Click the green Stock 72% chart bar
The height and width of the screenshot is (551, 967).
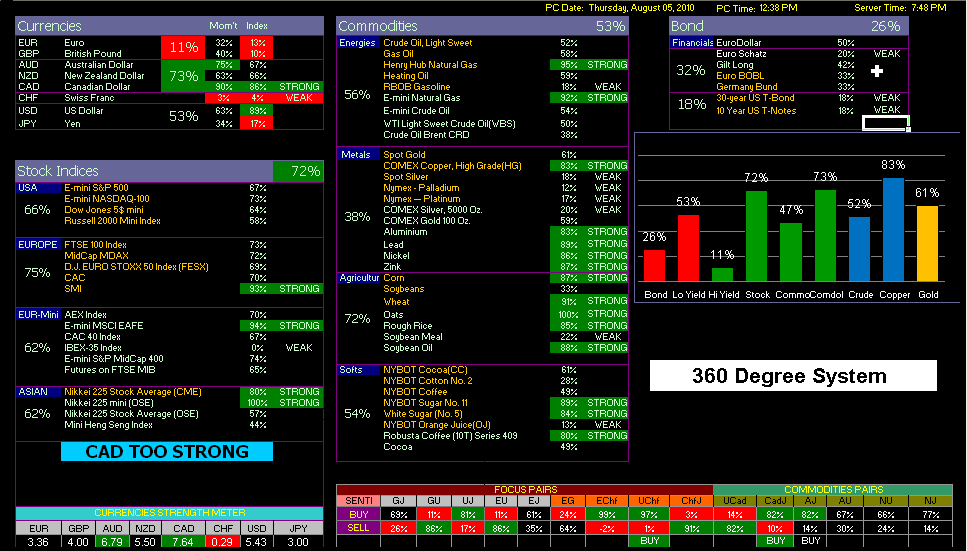[x=756, y=236]
